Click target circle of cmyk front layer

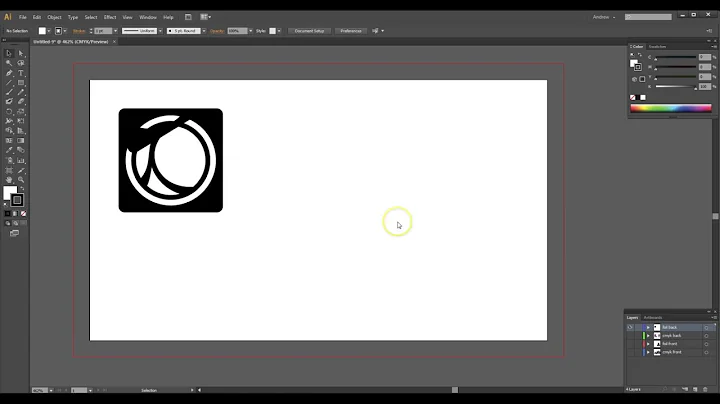tap(706, 353)
